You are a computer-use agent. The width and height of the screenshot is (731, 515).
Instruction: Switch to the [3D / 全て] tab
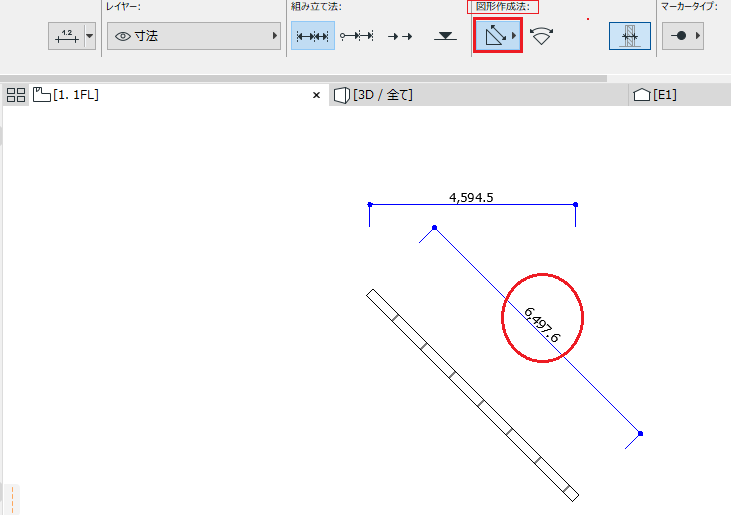click(479, 95)
